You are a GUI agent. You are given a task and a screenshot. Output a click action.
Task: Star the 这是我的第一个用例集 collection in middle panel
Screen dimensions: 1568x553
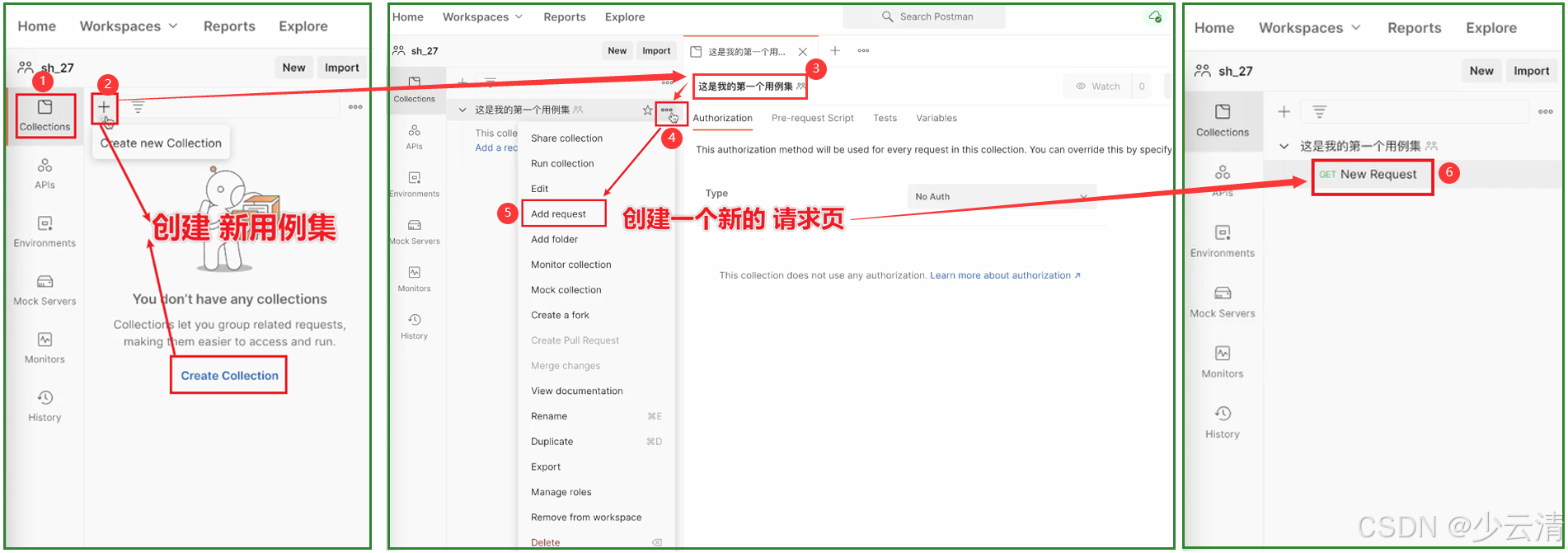pos(647,110)
